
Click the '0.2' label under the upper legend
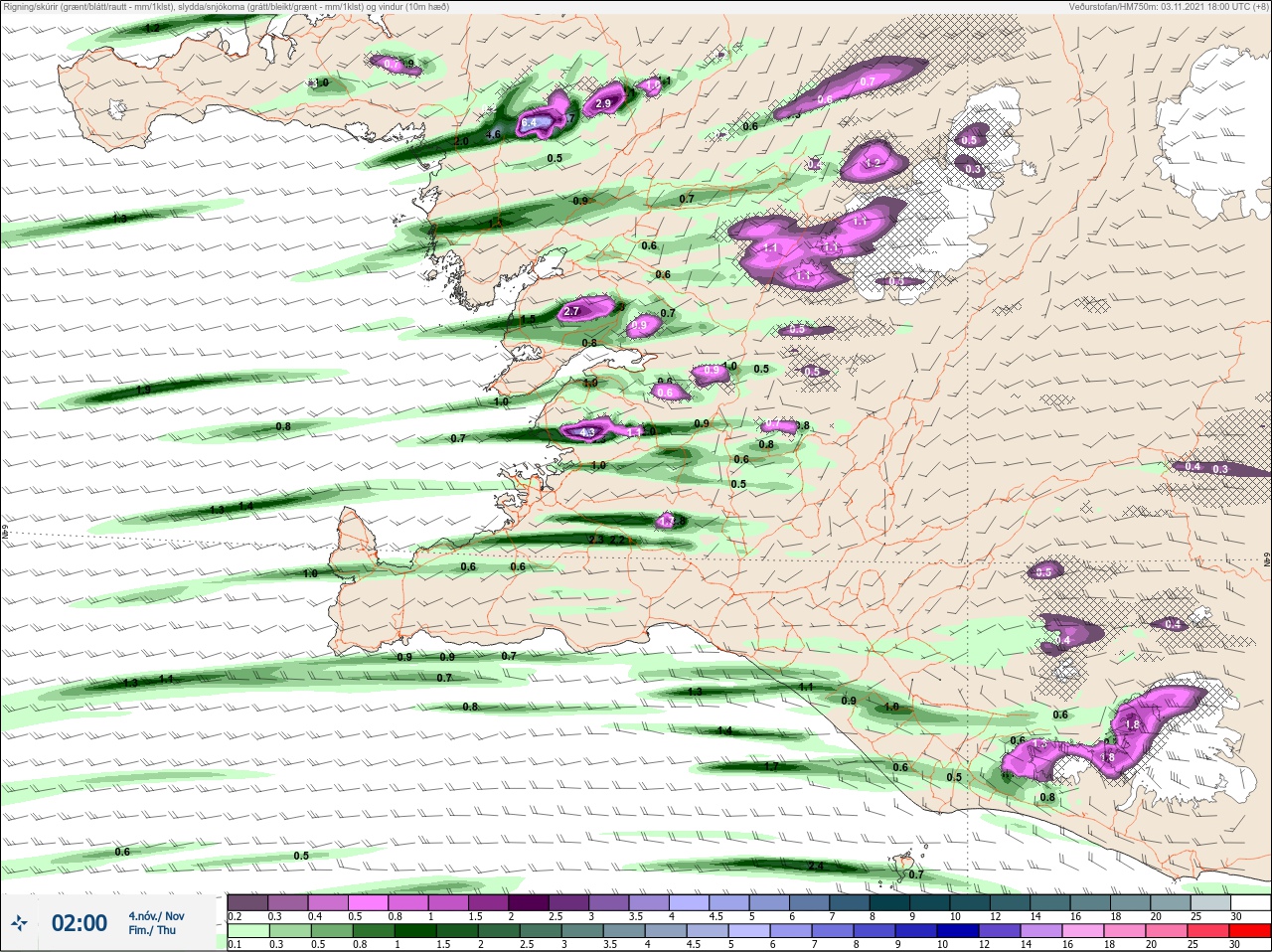(235, 915)
